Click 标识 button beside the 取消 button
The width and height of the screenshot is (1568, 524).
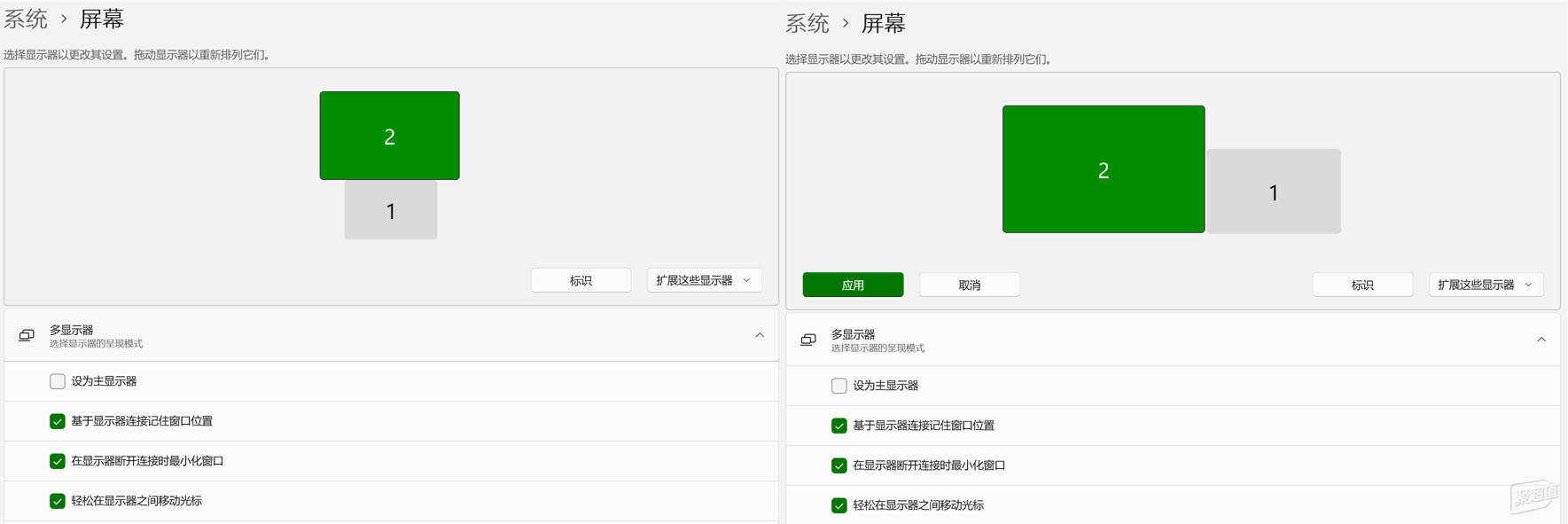[1362, 285]
